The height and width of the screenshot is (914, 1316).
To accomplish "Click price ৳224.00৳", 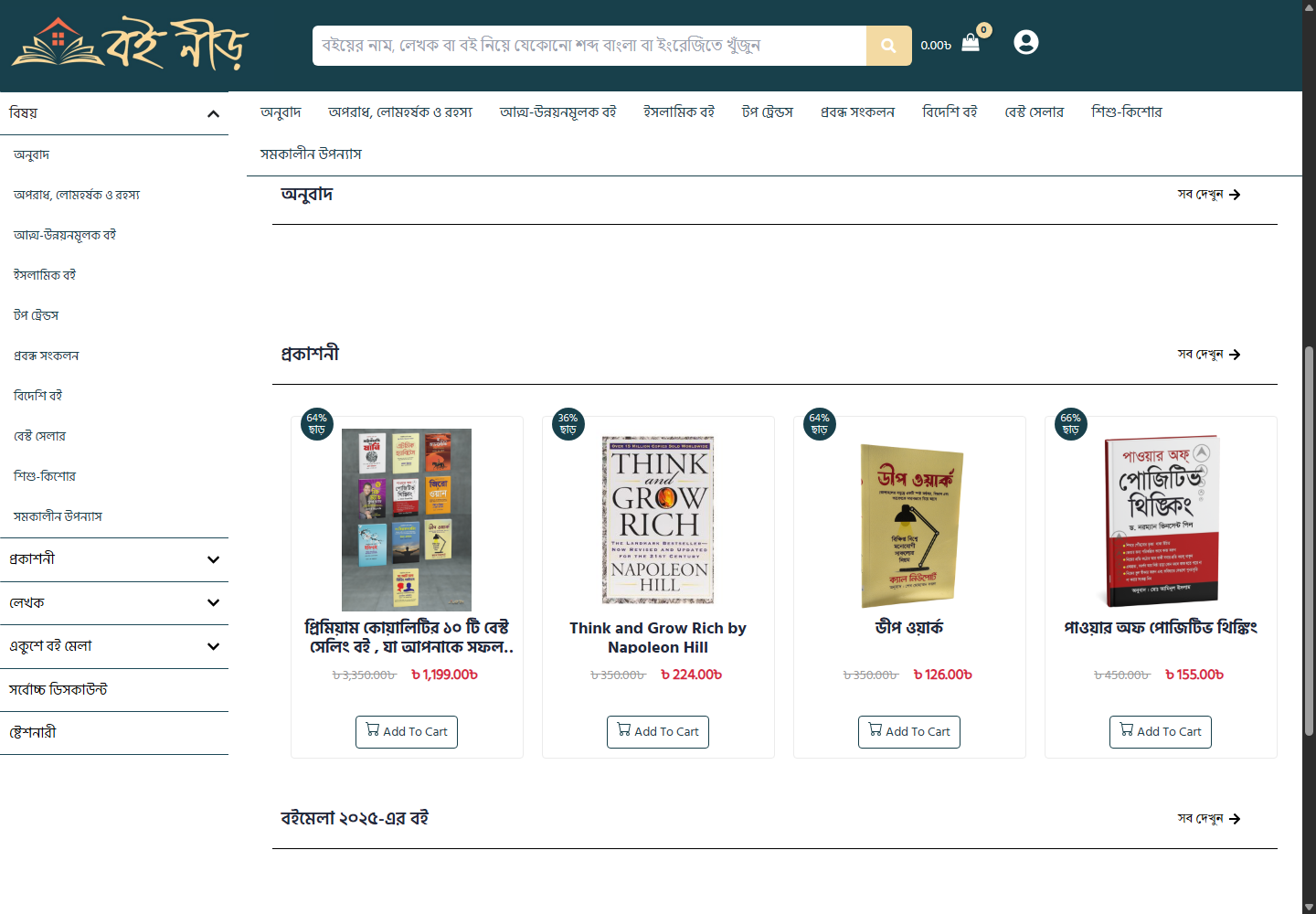I will tap(691, 675).
